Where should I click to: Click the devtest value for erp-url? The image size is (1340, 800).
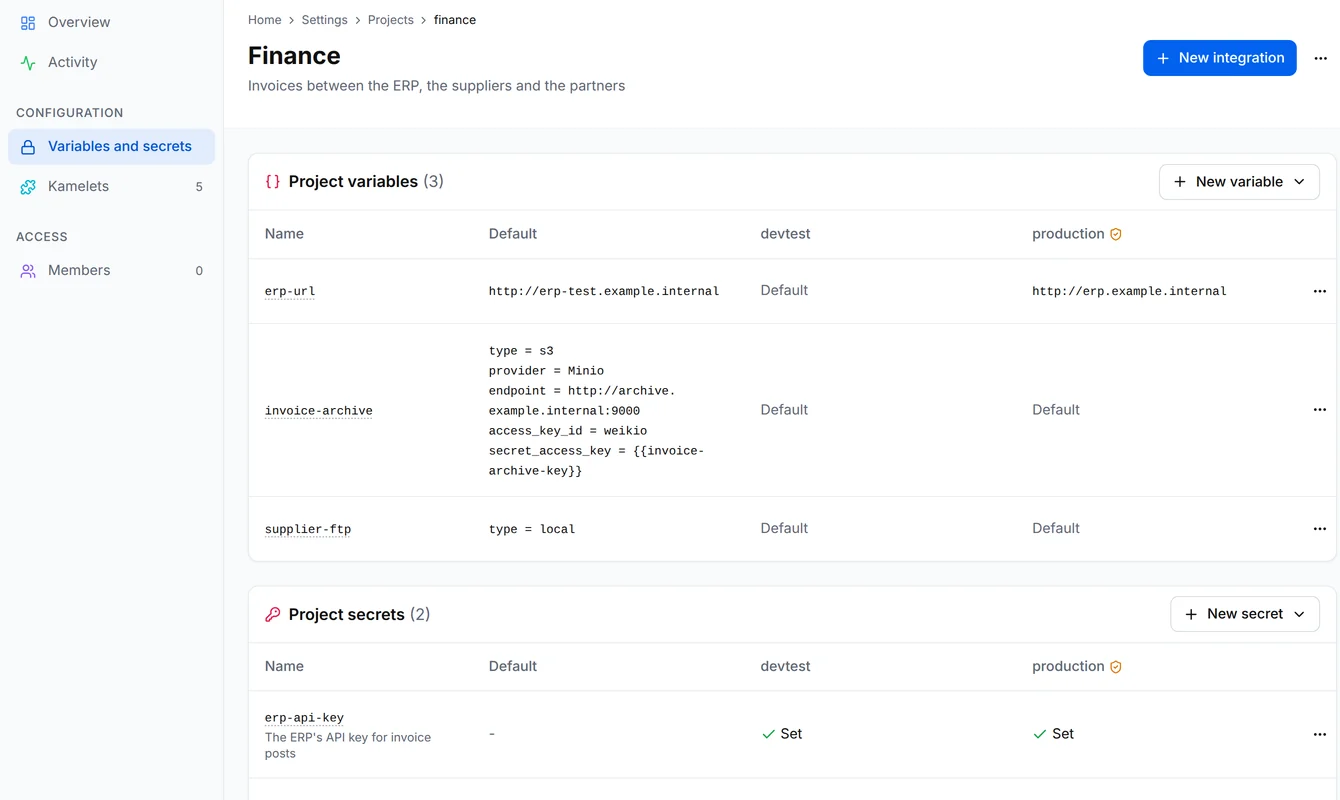[x=784, y=290]
